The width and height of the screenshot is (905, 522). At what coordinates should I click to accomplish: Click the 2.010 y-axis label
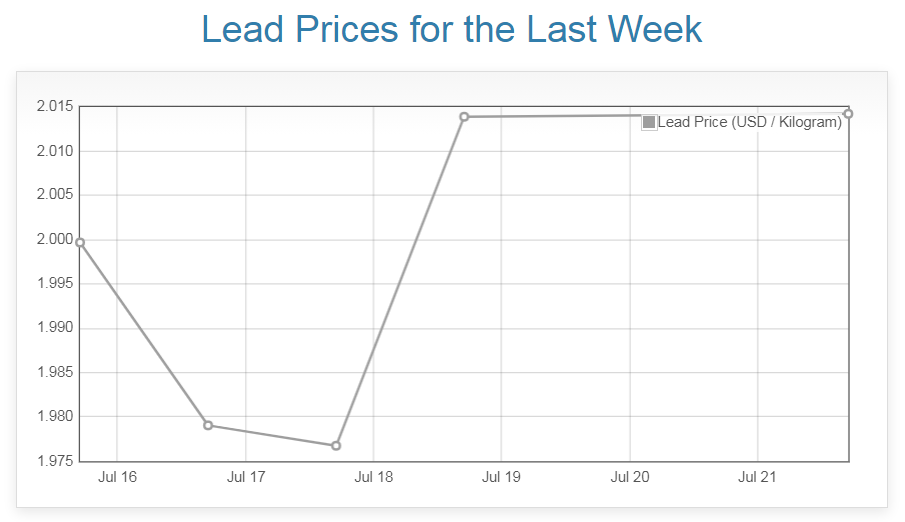tap(55, 151)
